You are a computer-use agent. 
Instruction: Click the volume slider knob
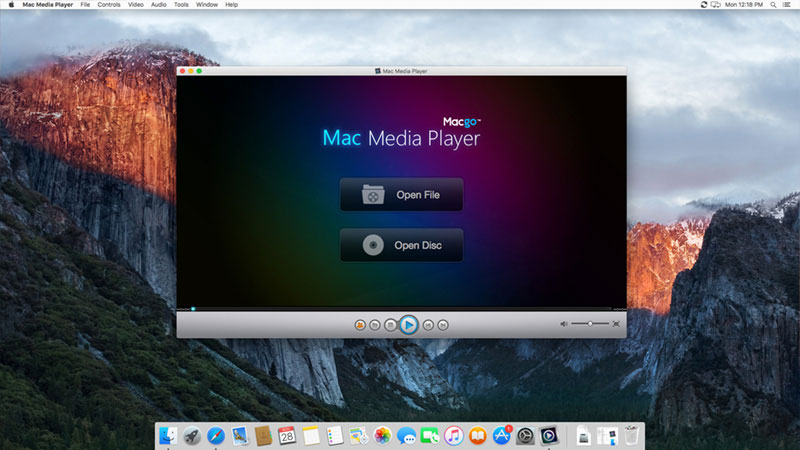590,324
